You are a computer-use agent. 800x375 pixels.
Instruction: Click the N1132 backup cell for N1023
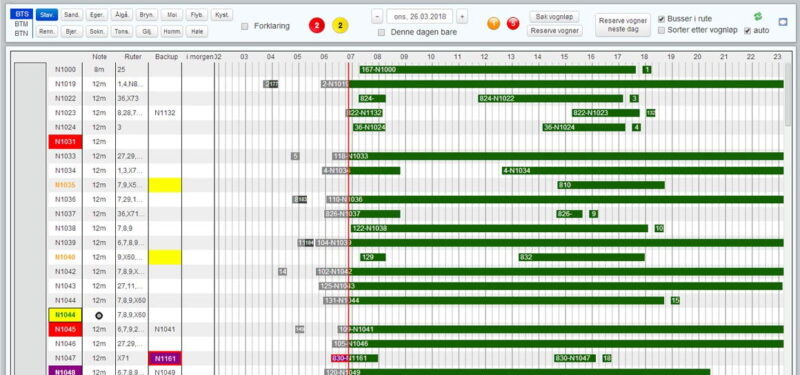[165, 113]
